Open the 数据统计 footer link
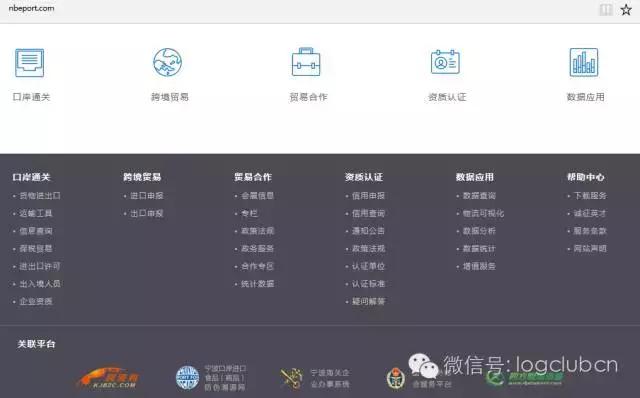This screenshot has height=398, width=640. (479, 249)
